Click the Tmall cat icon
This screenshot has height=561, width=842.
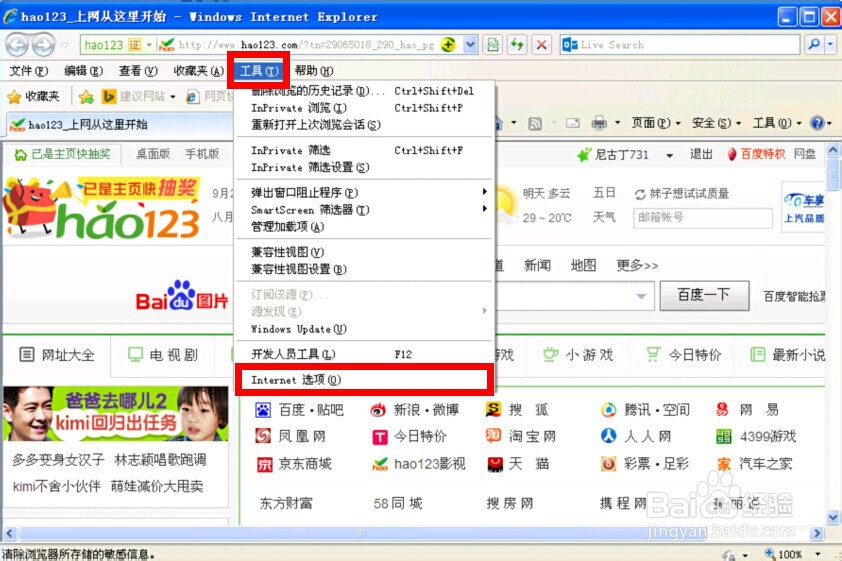[x=495, y=464]
